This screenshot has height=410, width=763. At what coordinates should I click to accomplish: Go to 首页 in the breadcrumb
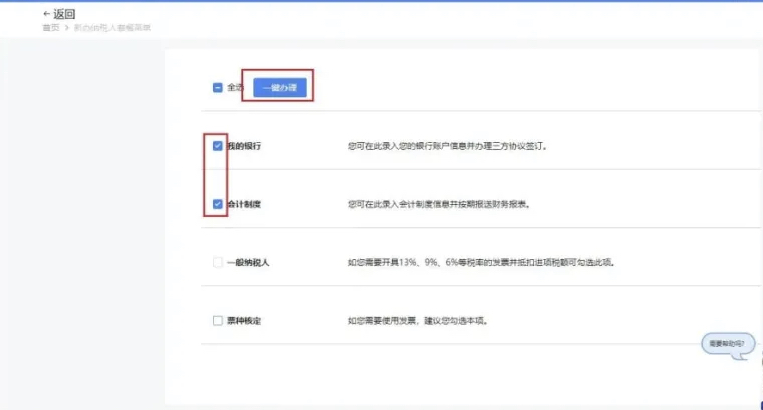(50, 28)
